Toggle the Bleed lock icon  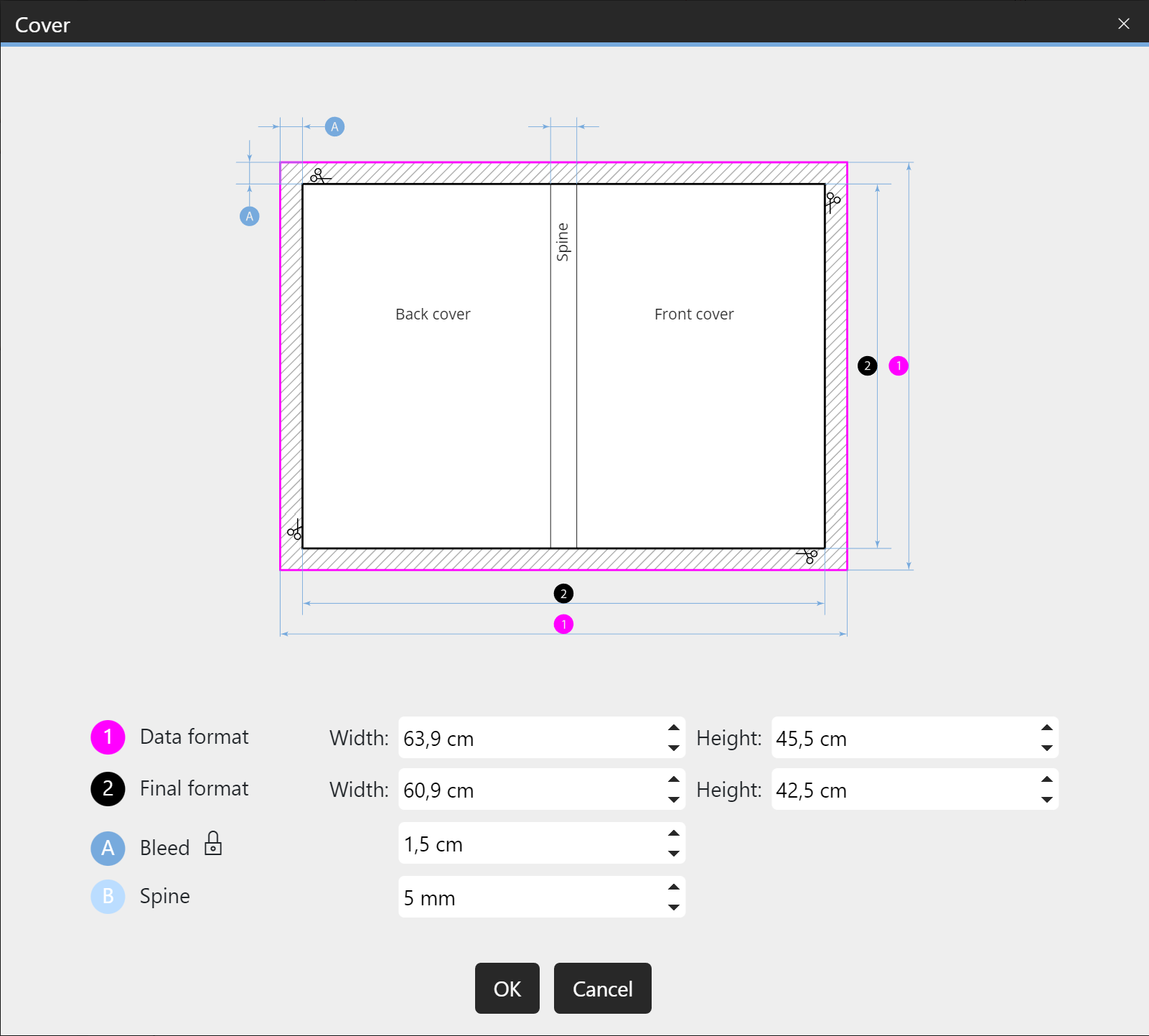(213, 844)
